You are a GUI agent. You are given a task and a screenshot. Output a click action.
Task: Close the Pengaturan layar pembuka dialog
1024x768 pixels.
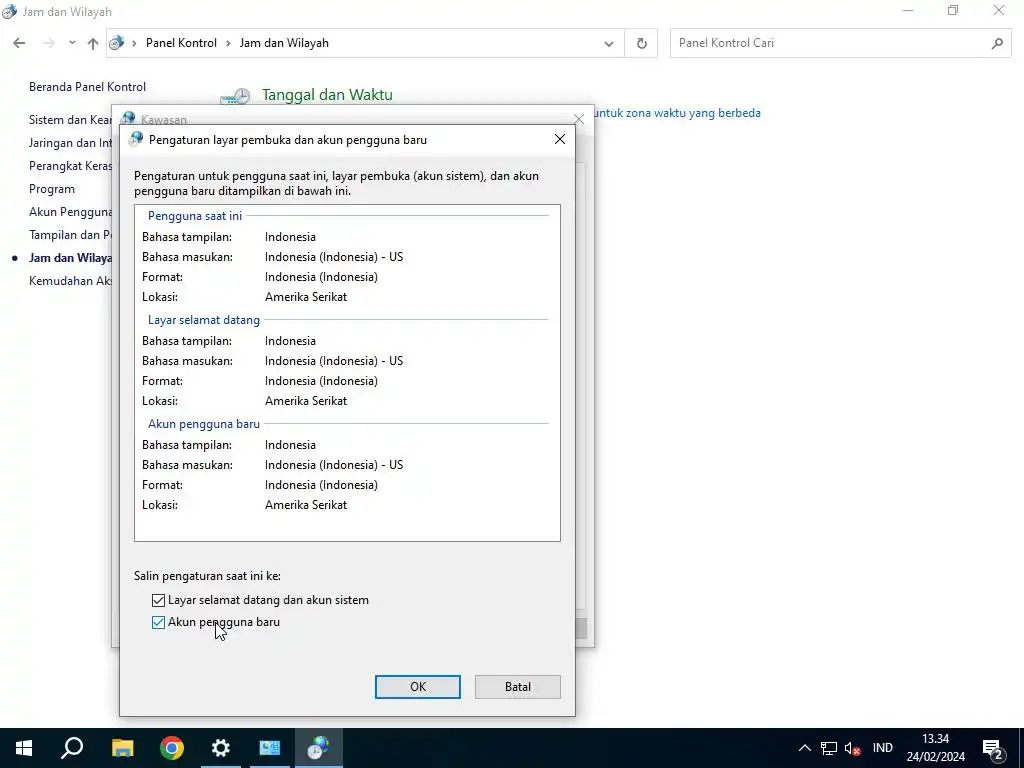coord(560,139)
